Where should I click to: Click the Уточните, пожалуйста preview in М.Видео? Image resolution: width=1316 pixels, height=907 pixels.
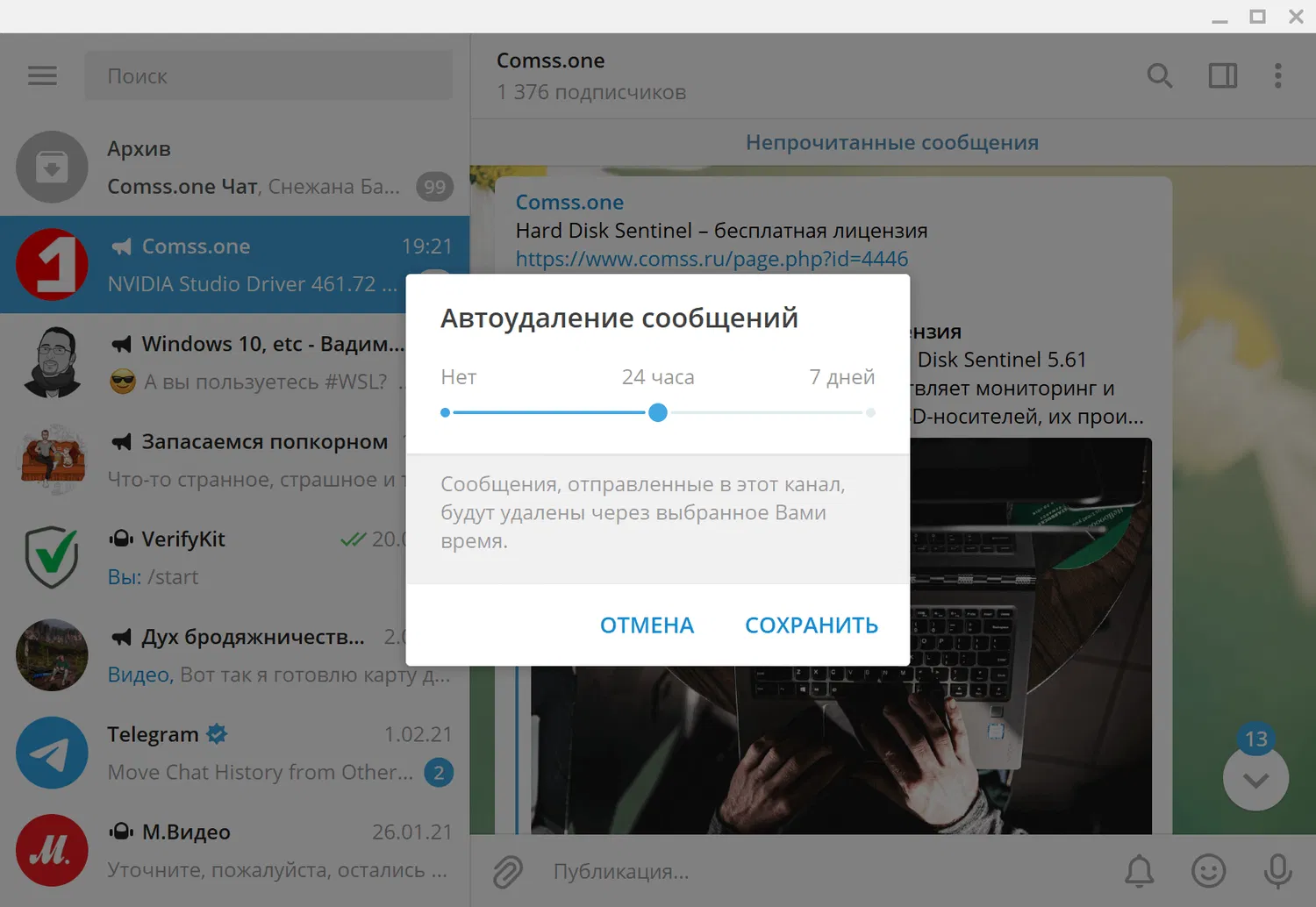tap(277, 870)
